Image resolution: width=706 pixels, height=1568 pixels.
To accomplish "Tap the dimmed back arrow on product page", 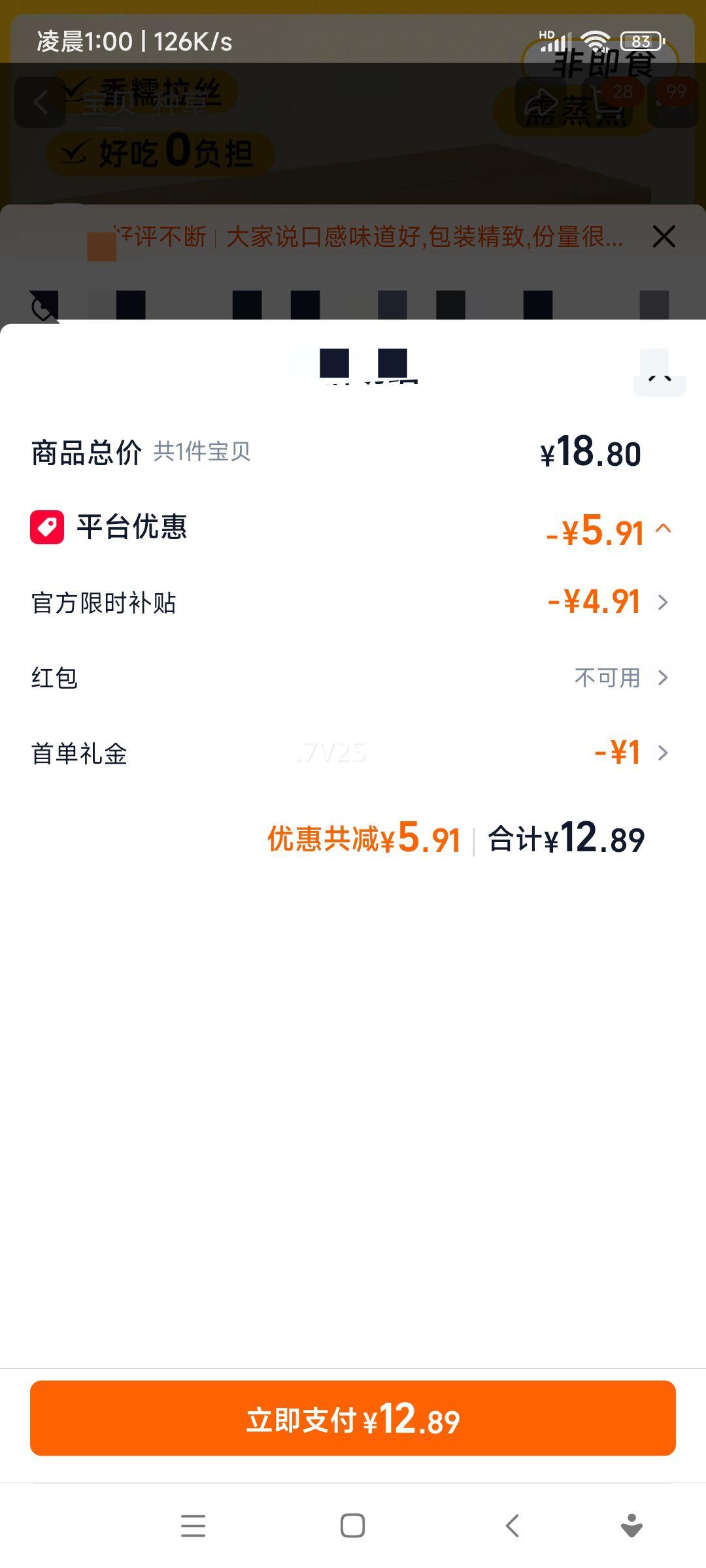I will tap(41, 103).
